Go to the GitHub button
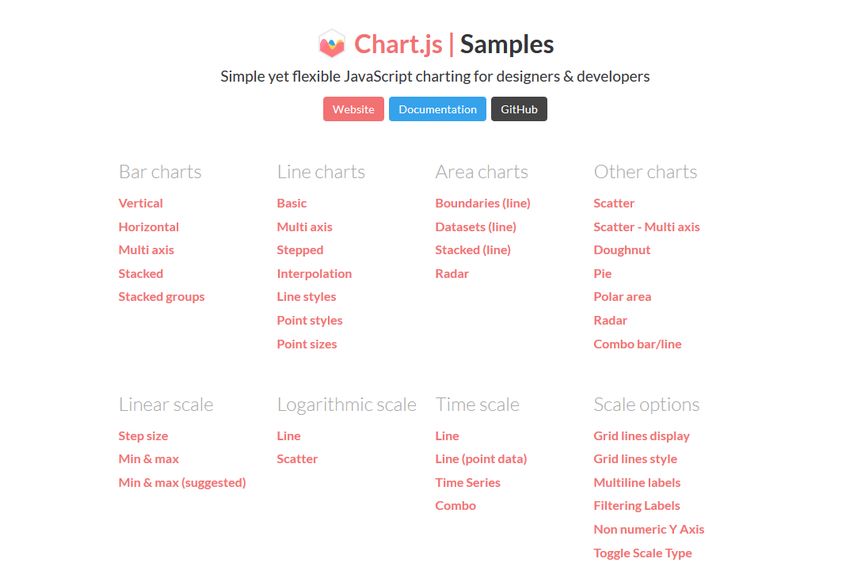Image resolution: width=850 pixels, height=582 pixels. pos(518,109)
